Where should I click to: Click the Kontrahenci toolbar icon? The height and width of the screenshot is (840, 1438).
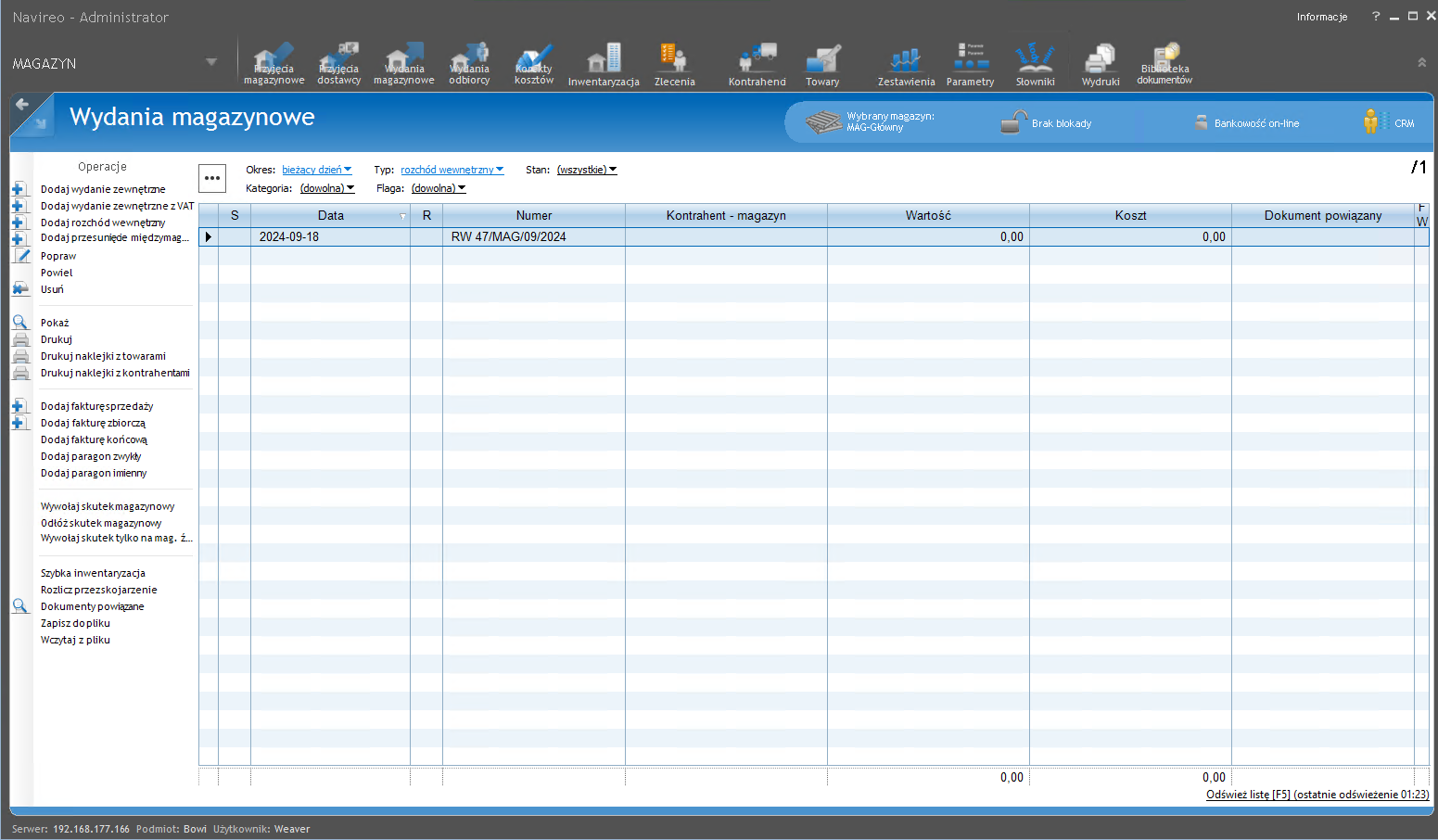tap(757, 64)
